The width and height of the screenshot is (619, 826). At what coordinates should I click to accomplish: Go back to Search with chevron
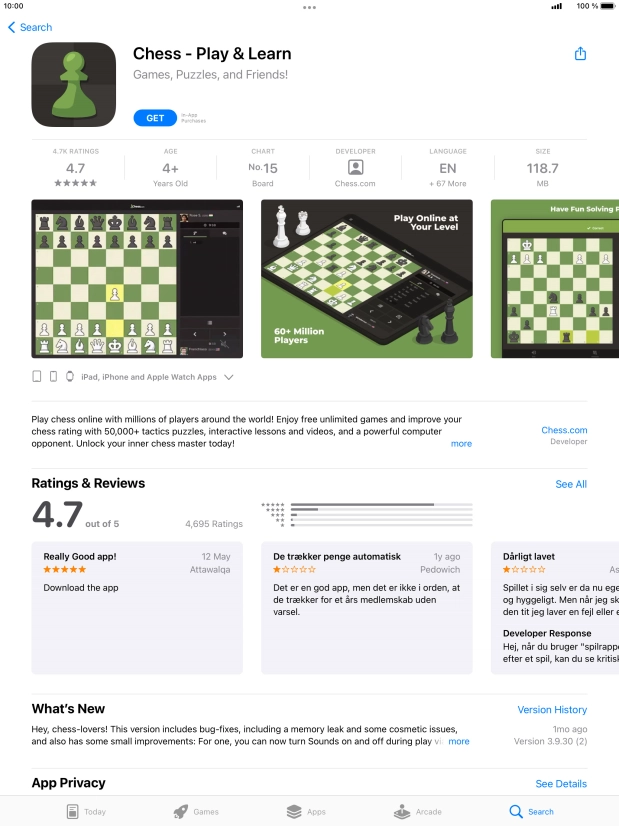[30, 27]
